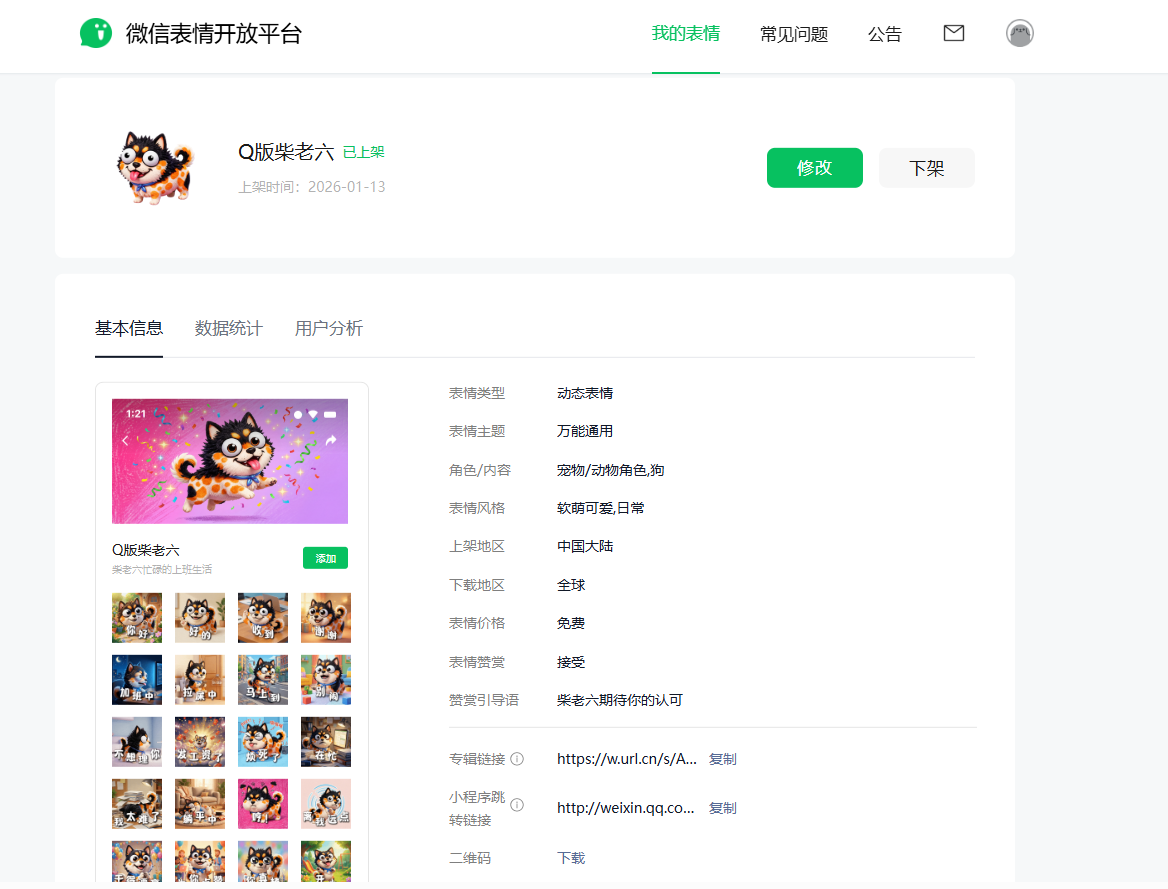1168x889 pixels.
Task: Click the 已上架 status label
Action: coord(364,152)
